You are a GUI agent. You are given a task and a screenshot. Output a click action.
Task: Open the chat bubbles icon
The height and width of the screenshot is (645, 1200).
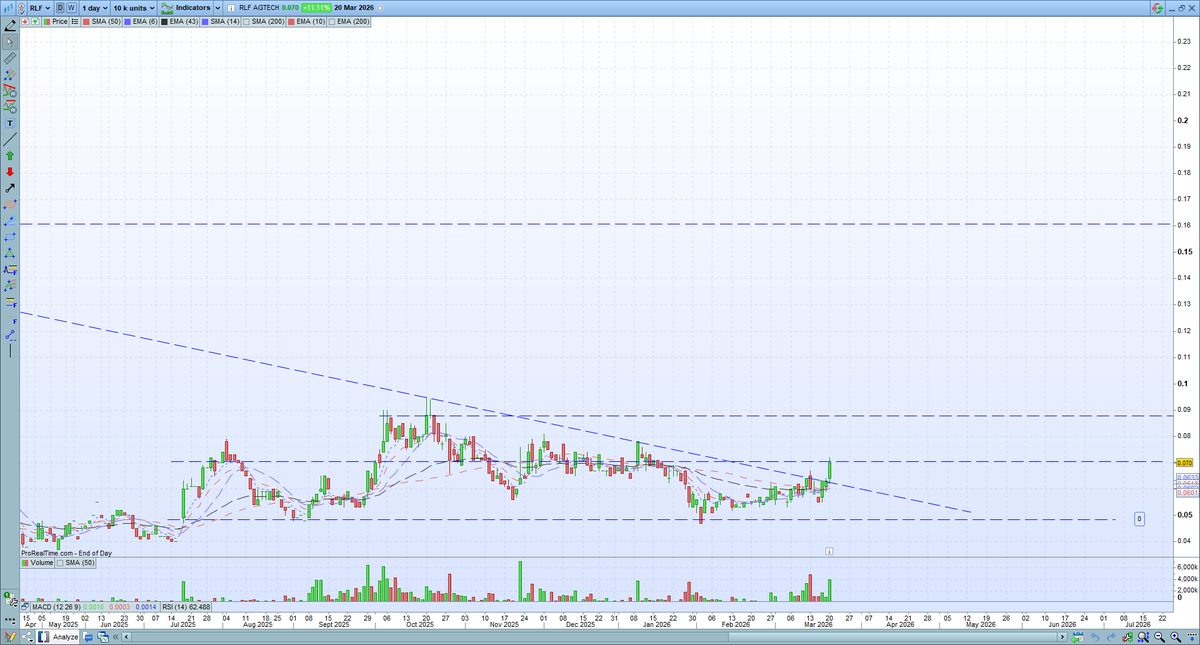tap(88, 637)
